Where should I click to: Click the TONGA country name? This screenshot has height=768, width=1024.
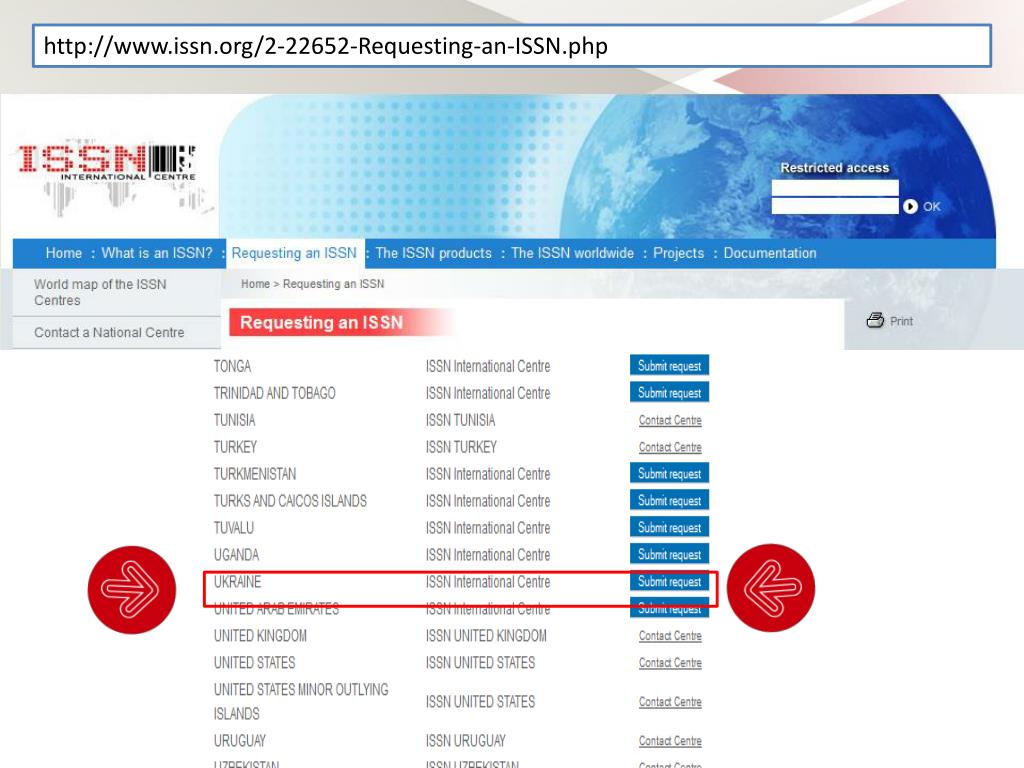(x=232, y=366)
